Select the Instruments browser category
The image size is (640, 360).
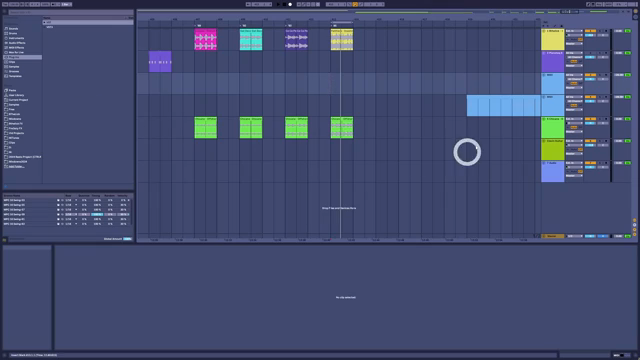tap(16, 38)
